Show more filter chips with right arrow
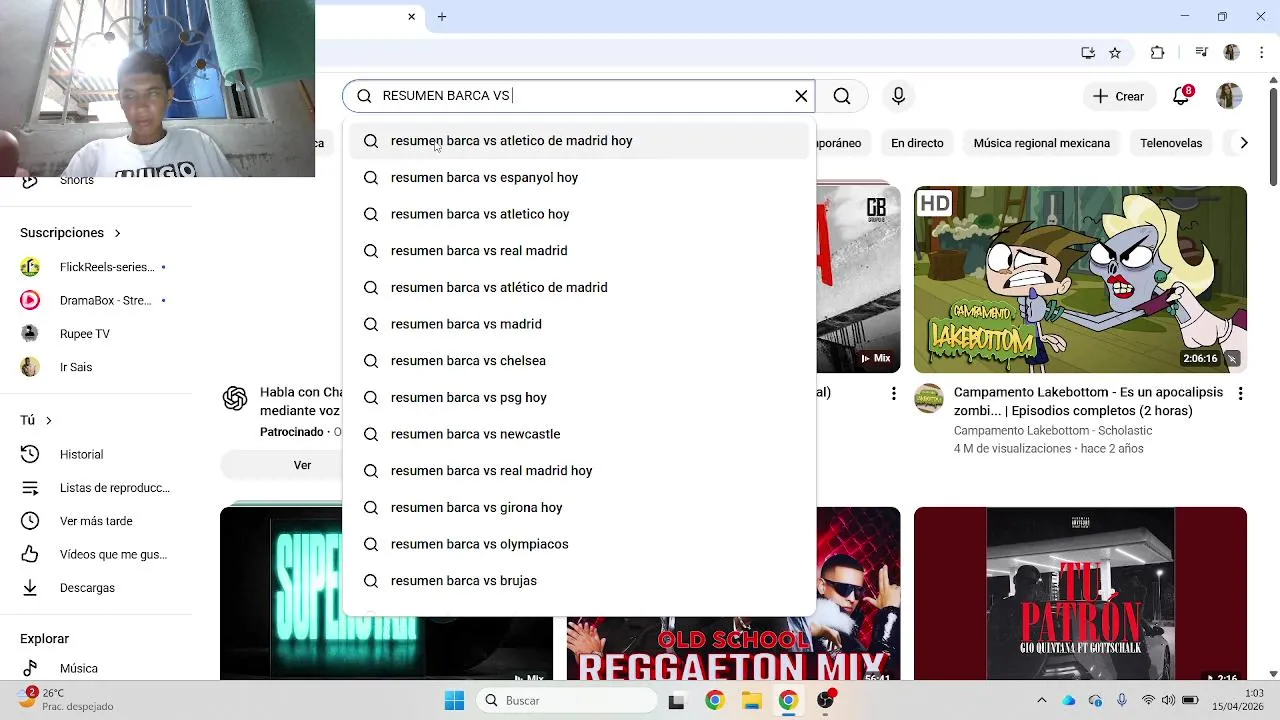Viewport: 1280px width, 720px height. [x=1243, y=143]
